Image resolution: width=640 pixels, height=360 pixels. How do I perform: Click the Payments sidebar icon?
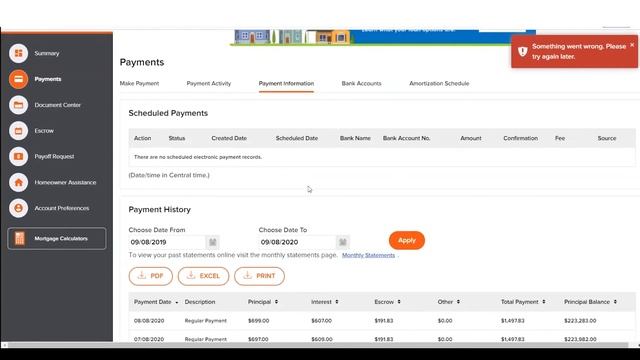tap(18, 79)
